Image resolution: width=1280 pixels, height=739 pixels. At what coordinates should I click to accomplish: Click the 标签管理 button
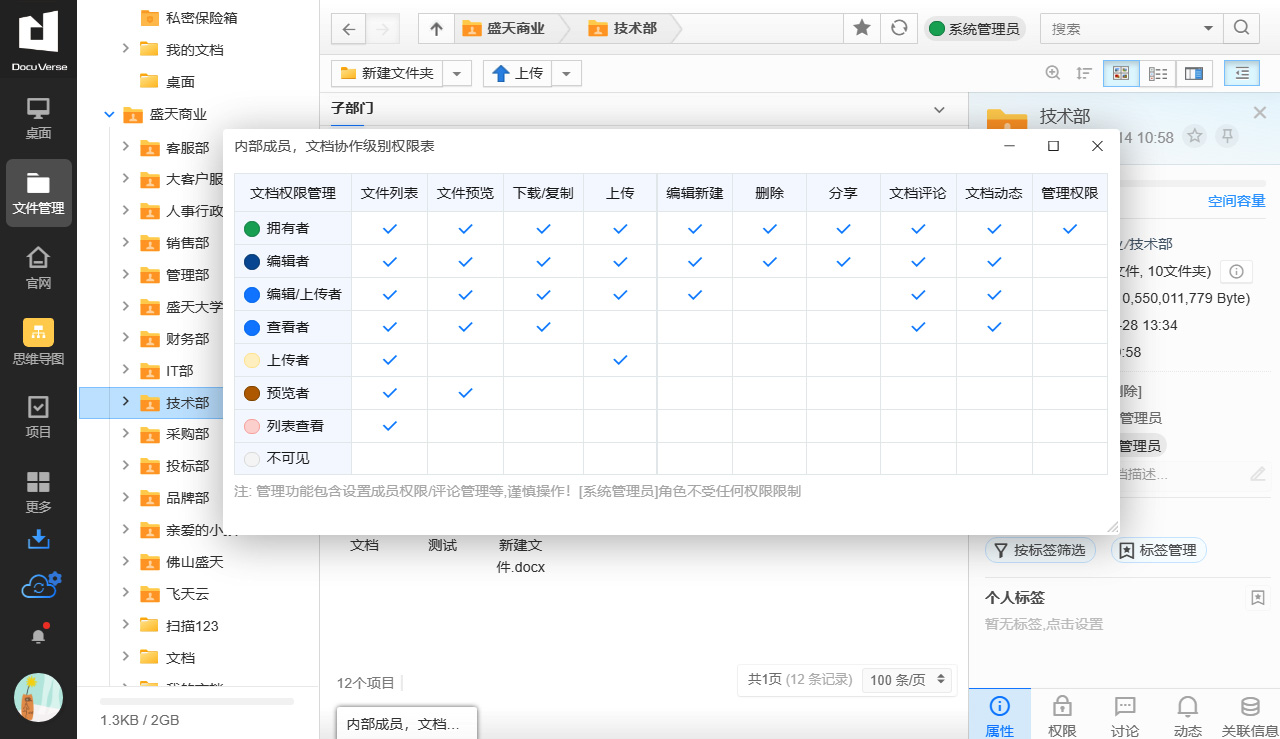click(x=1158, y=550)
